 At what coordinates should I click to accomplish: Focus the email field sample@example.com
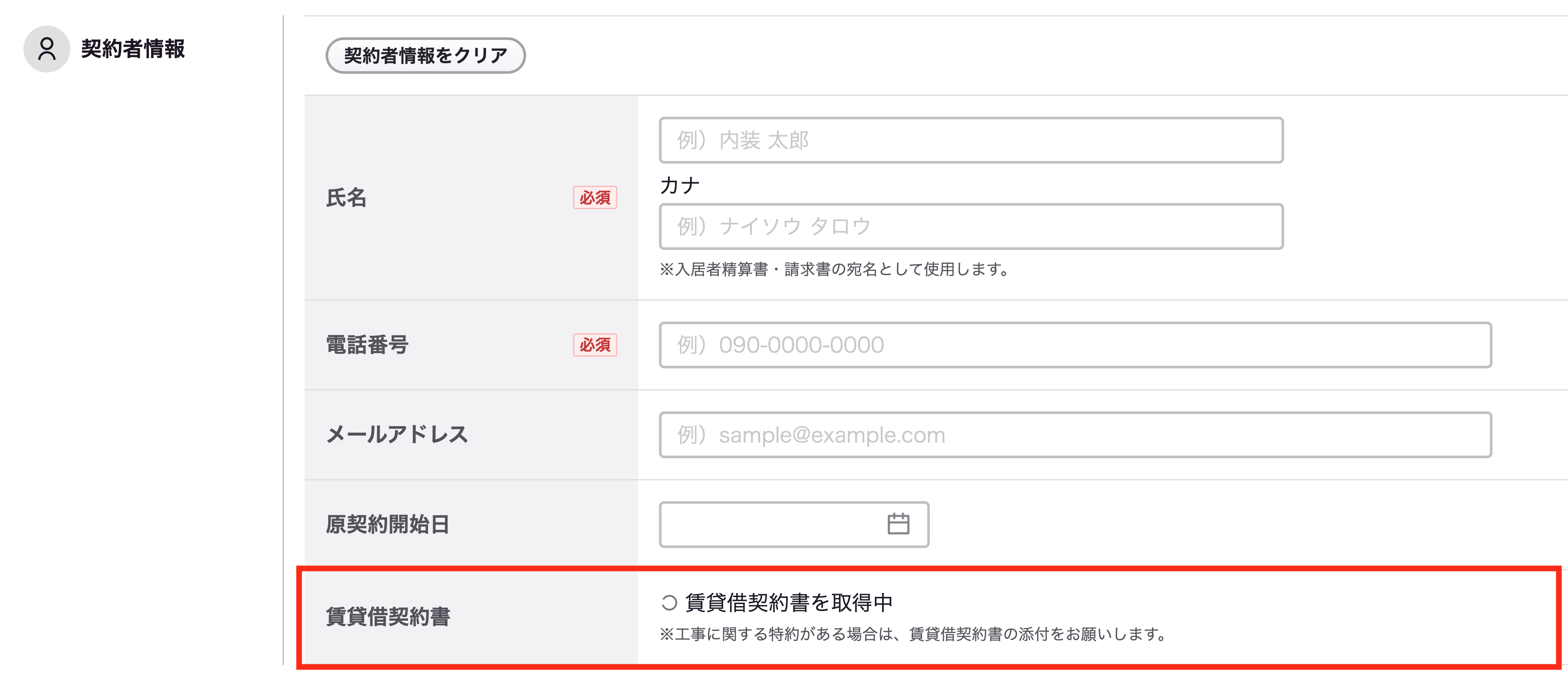coord(1075,435)
